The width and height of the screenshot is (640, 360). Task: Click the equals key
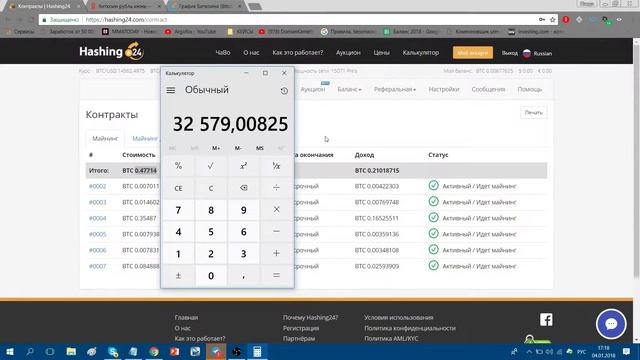(276, 276)
